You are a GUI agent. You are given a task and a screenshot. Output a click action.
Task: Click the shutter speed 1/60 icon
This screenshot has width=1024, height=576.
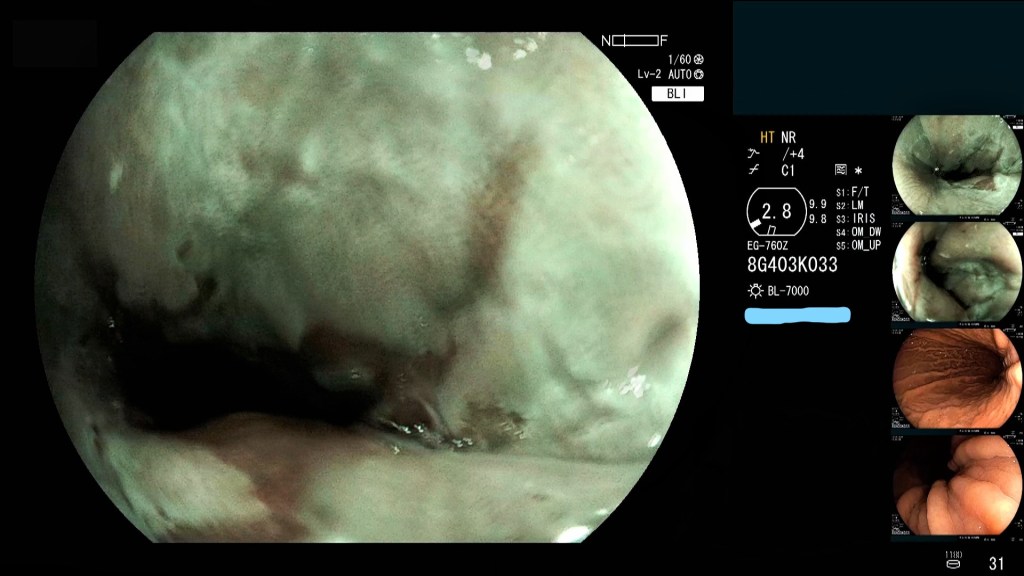tap(698, 60)
